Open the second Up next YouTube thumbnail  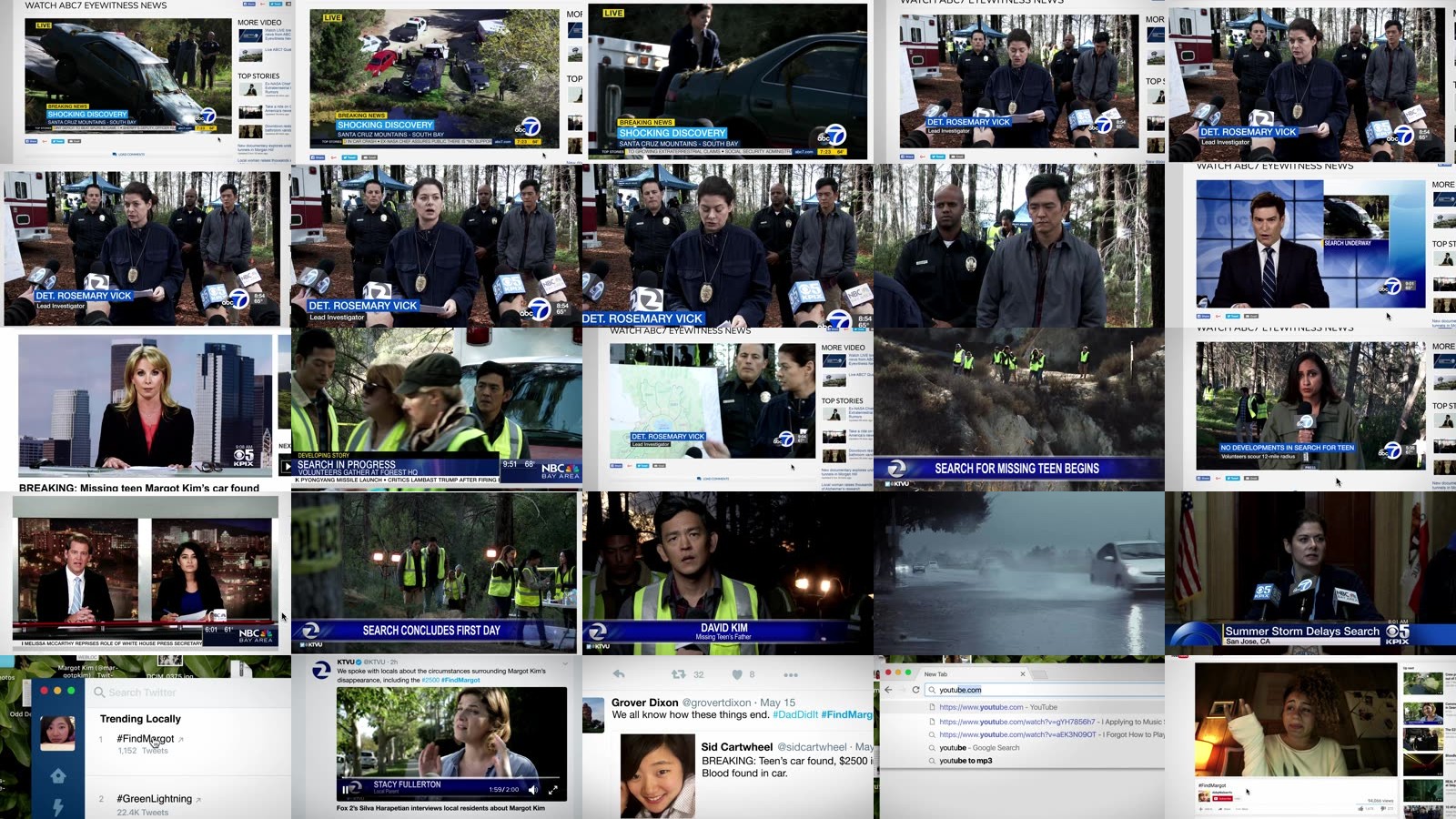coord(1422,712)
